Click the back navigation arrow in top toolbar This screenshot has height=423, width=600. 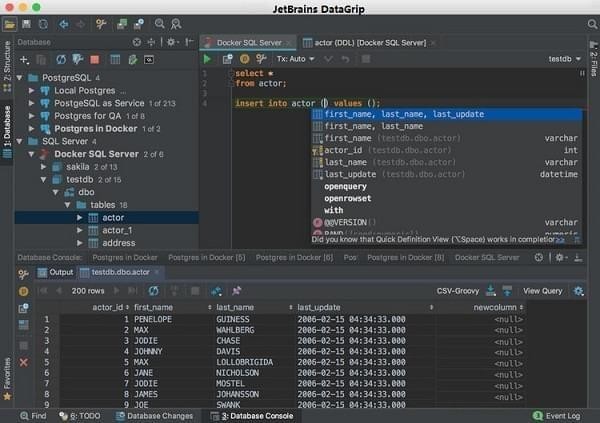point(65,23)
